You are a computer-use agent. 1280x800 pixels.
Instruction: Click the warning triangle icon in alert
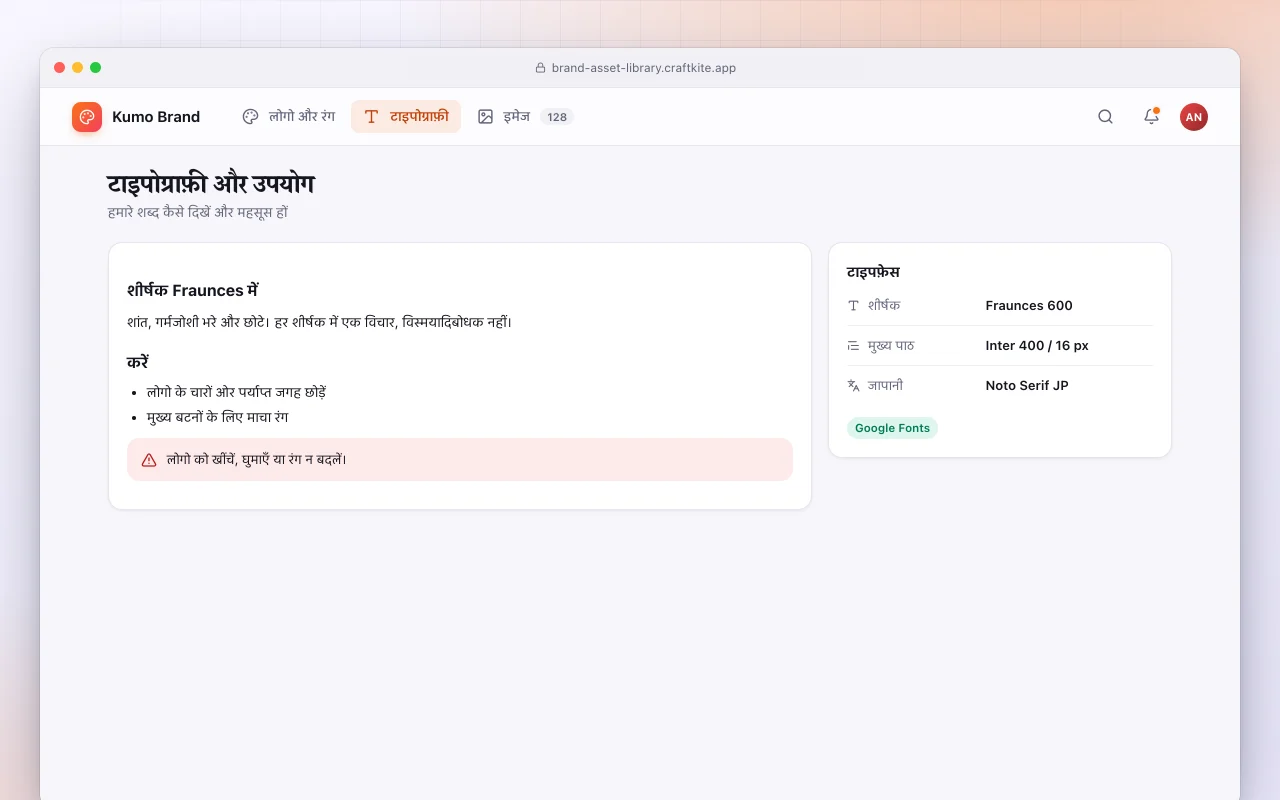[149, 460]
